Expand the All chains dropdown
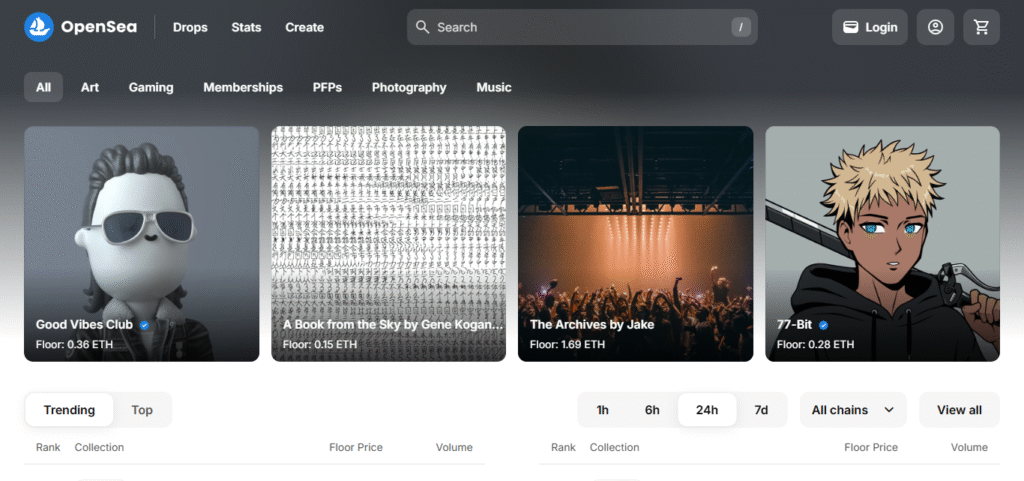 (853, 410)
